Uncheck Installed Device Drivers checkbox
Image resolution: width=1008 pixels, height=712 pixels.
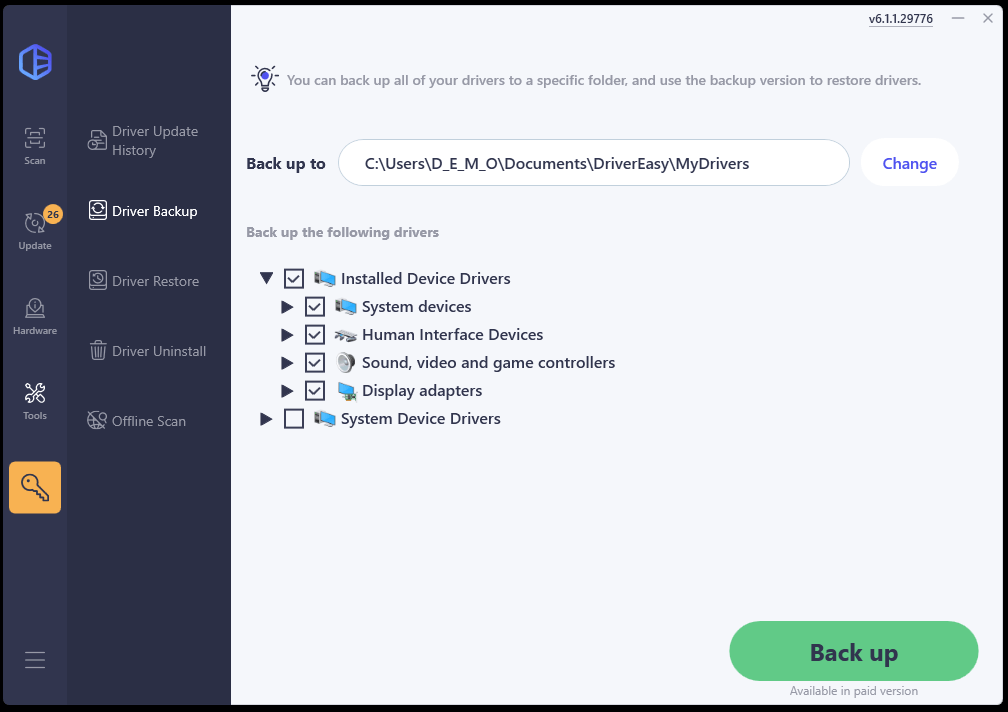[294, 278]
